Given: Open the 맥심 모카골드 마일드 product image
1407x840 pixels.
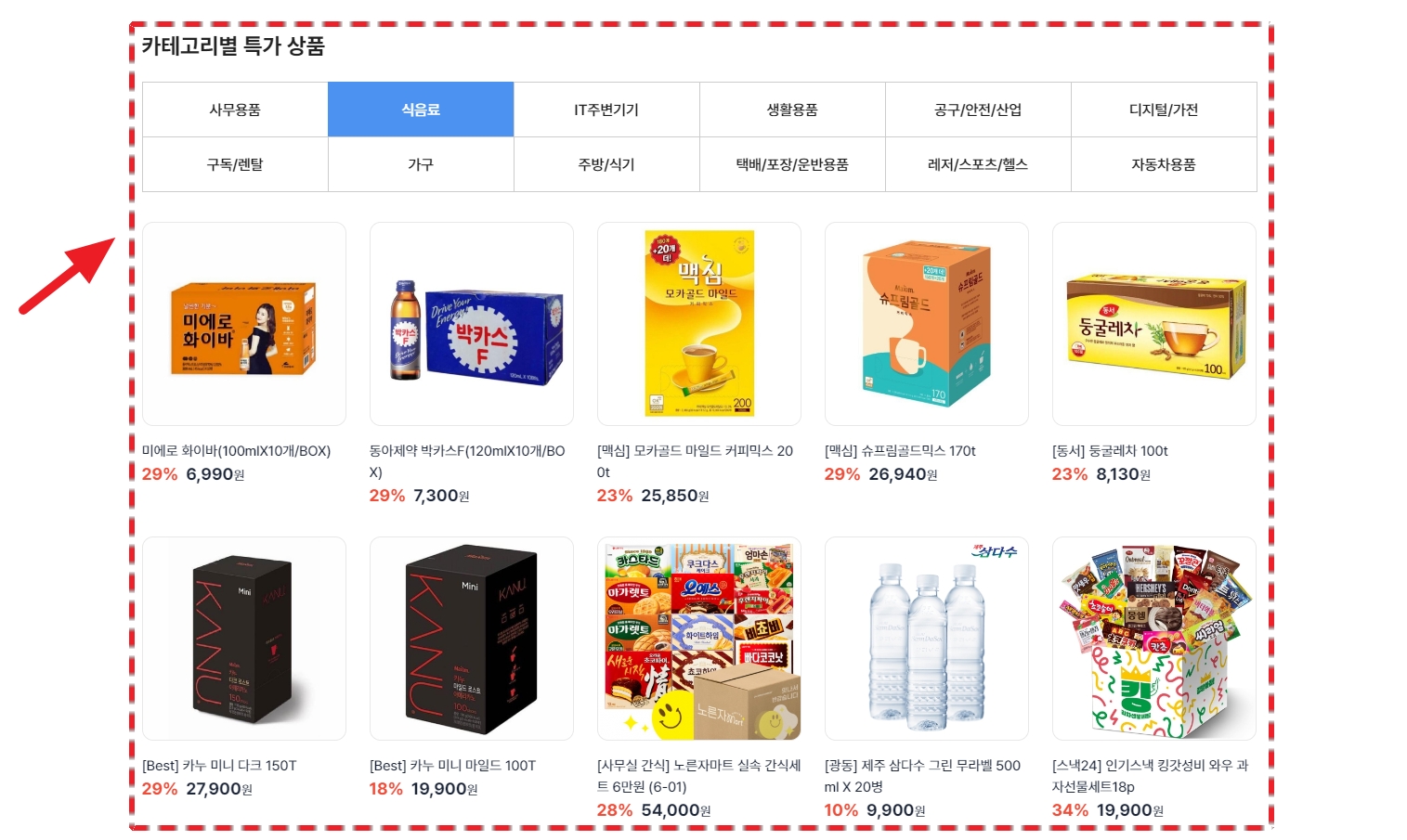Looking at the screenshot, I should 699,324.
